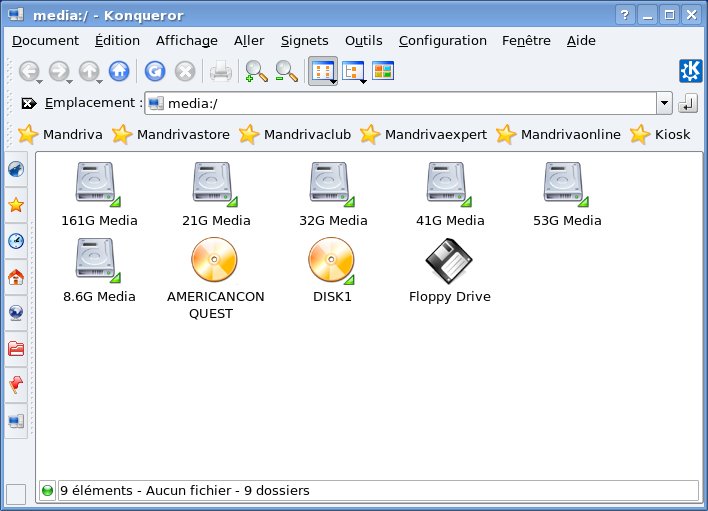Open the Mandrivaexpert bookmark

click(x=424, y=135)
